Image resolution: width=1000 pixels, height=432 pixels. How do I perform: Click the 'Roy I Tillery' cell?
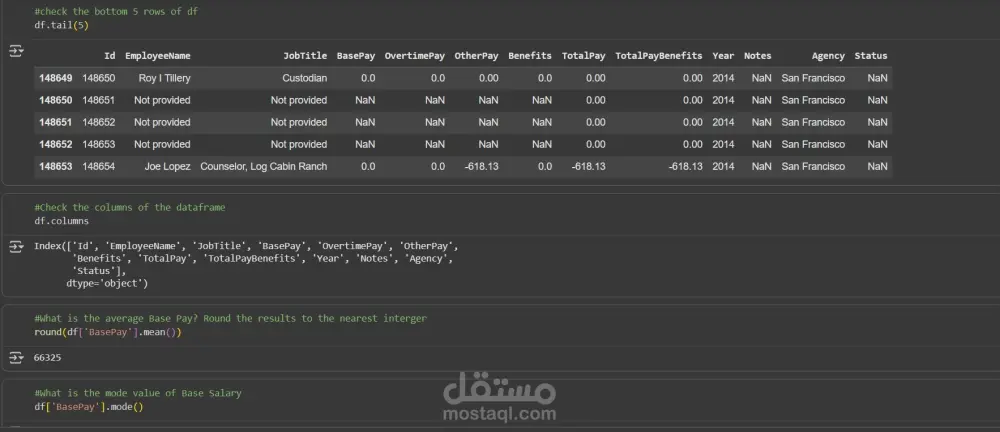(x=165, y=78)
